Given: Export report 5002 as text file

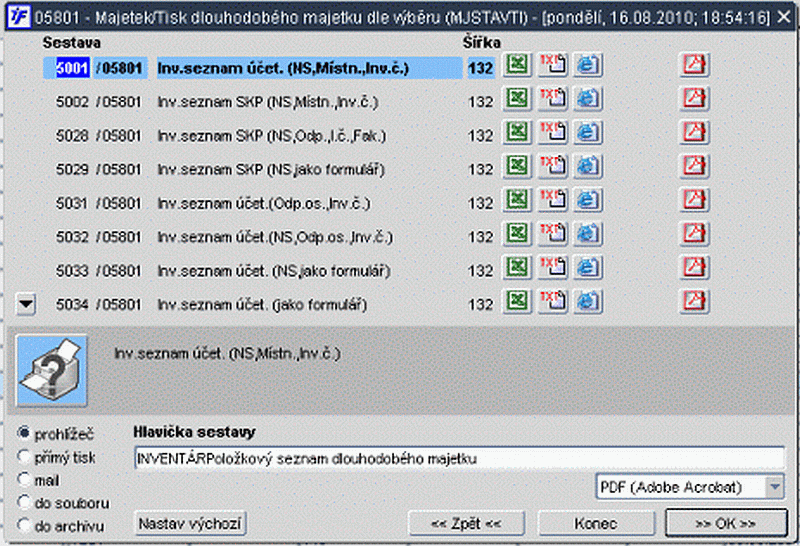Looking at the screenshot, I should pyautogui.click(x=553, y=98).
